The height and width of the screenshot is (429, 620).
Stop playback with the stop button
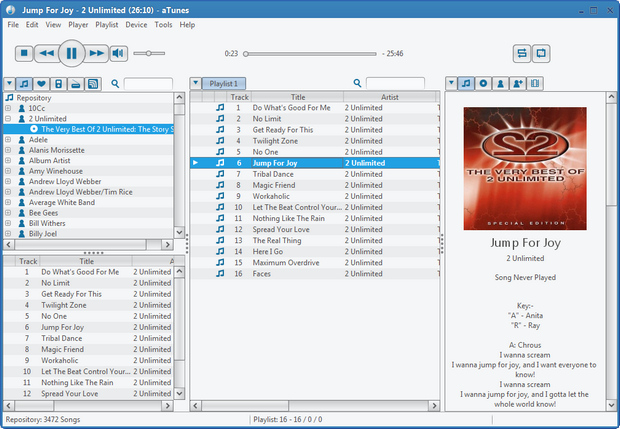tap(24, 53)
